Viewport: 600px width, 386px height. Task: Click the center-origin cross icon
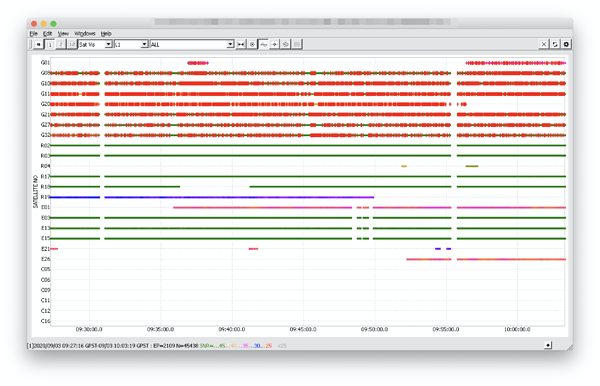[x=274, y=44]
